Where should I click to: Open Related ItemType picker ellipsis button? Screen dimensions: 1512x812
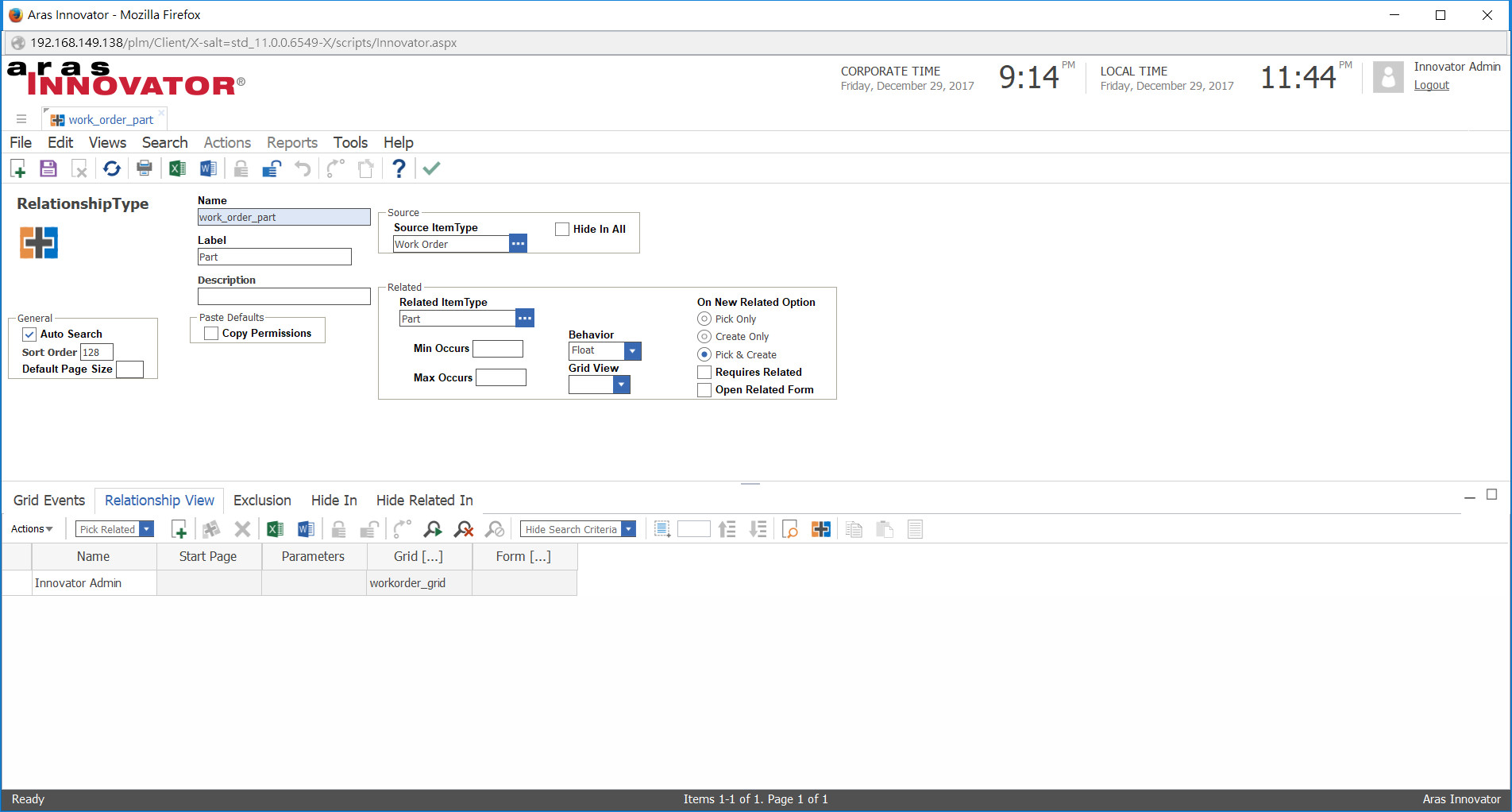525,319
